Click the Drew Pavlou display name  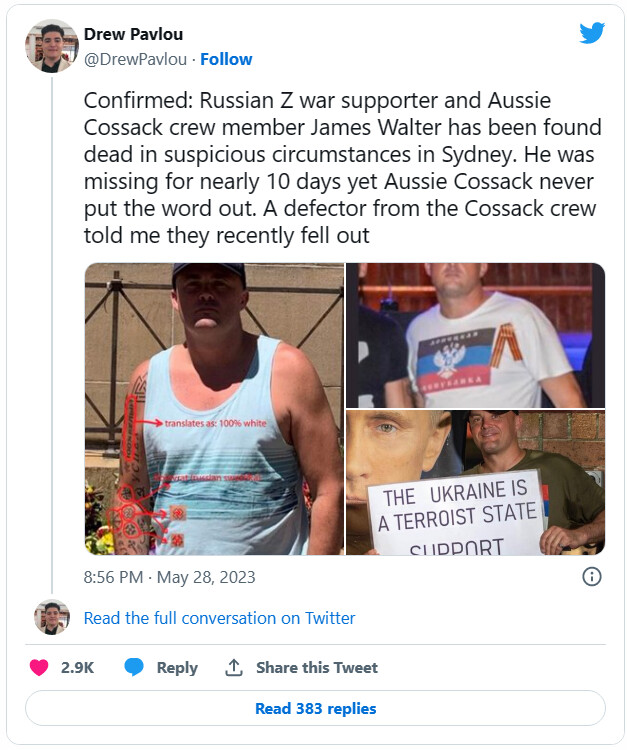(x=133, y=36)
